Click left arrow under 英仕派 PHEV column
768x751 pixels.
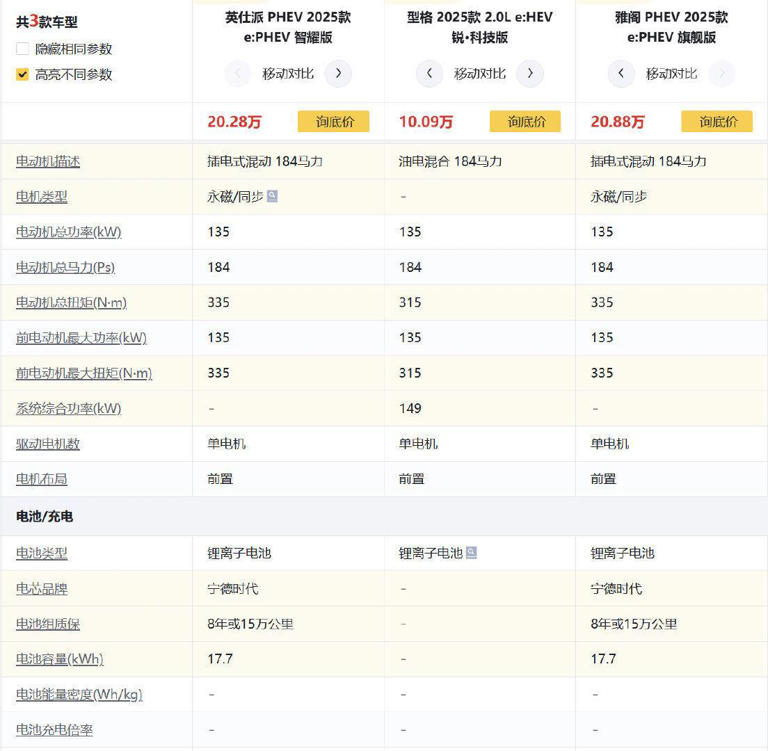(x=238, y=73)
